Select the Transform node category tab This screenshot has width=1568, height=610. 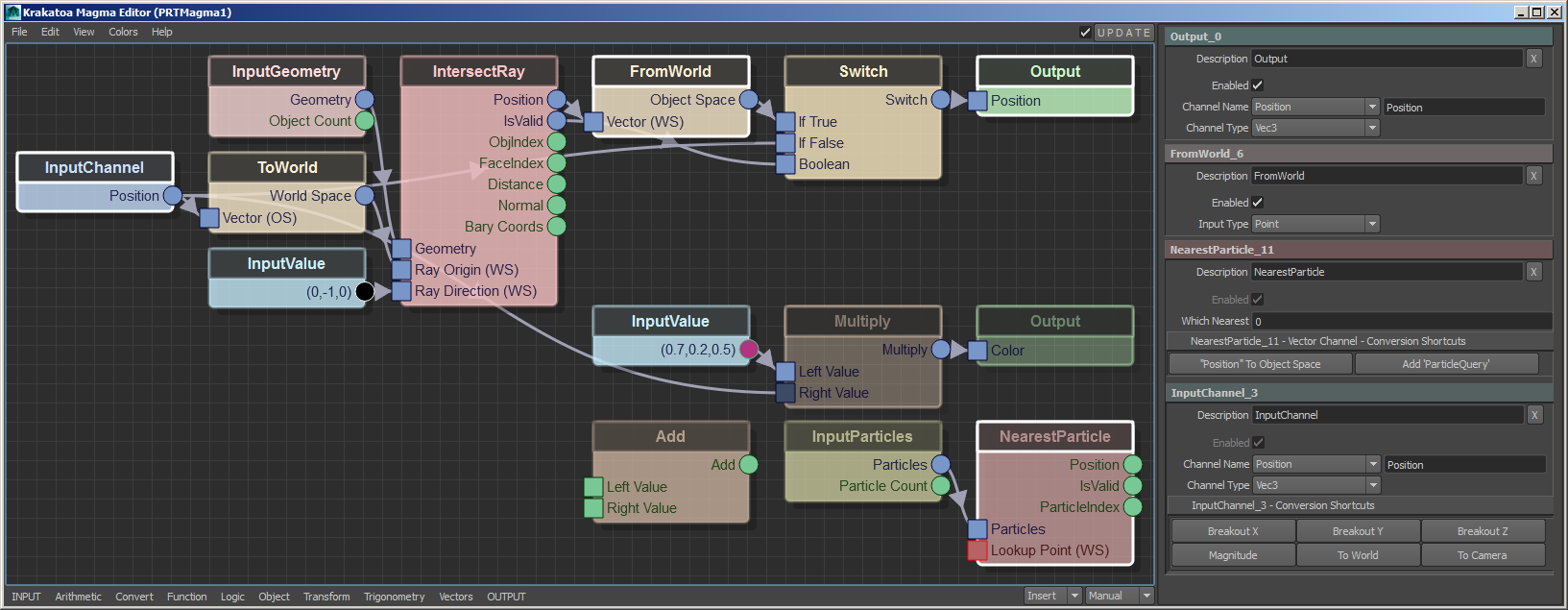[326, 597]
